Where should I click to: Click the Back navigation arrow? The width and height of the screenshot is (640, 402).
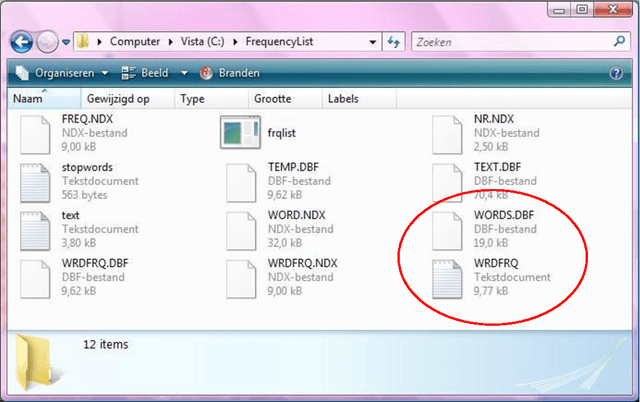tap(24, 42)
